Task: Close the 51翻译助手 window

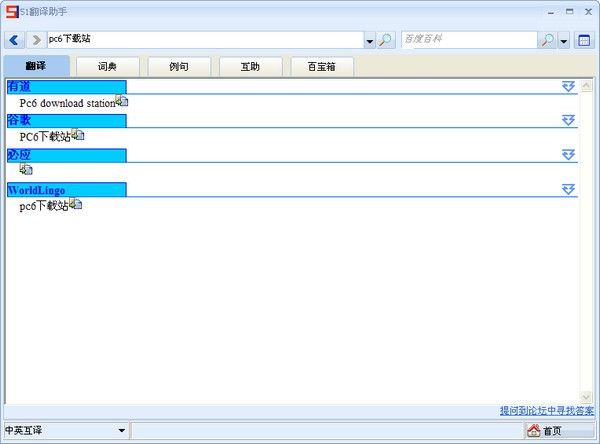Action: coord(589,12)
